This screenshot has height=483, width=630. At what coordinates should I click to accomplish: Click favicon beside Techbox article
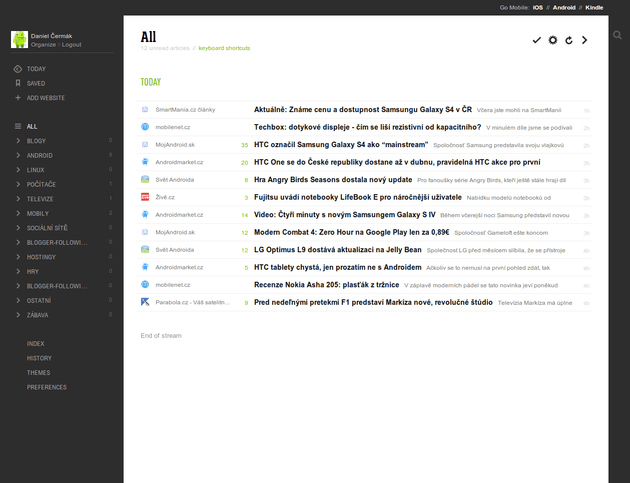(x=145, y=127)
